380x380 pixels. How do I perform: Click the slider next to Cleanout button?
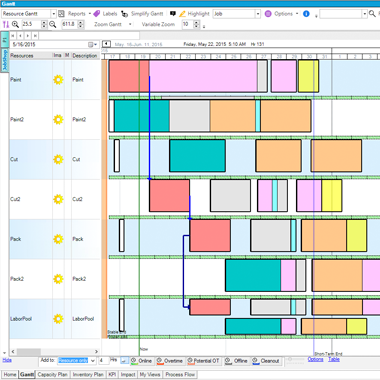click(295, 360)
